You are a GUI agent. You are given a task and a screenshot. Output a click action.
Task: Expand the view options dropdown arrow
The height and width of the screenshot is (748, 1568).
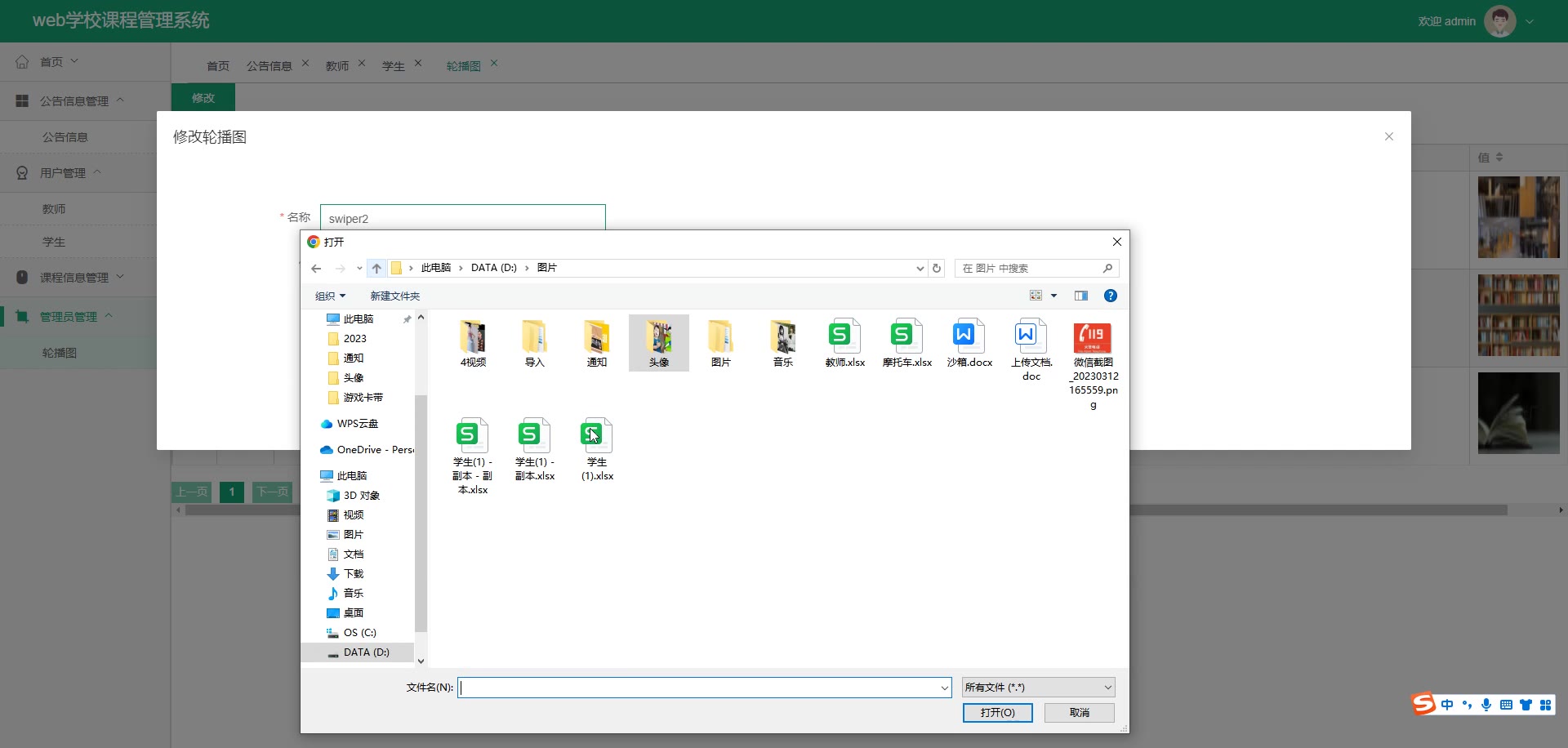coord(1053,296)
